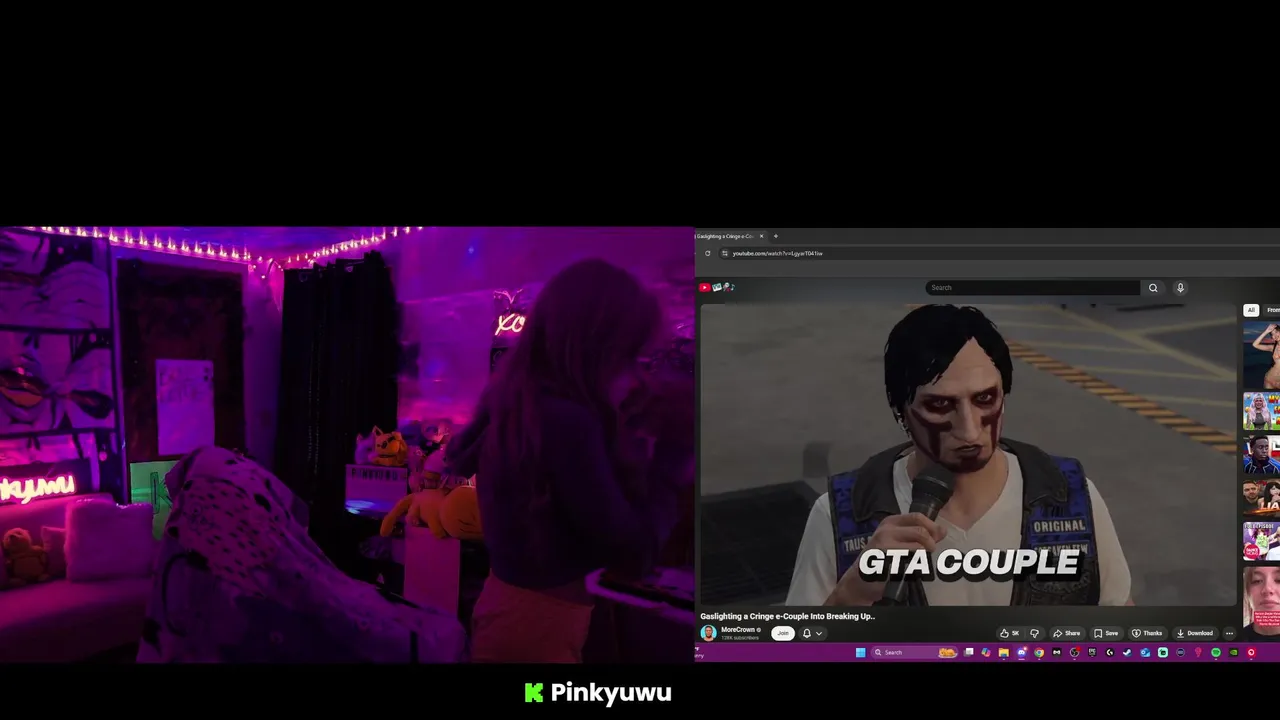Dislike the video with thumbs down
Image resolution: width=1280 pixels, height=720 pixels.
point(1034,633)
